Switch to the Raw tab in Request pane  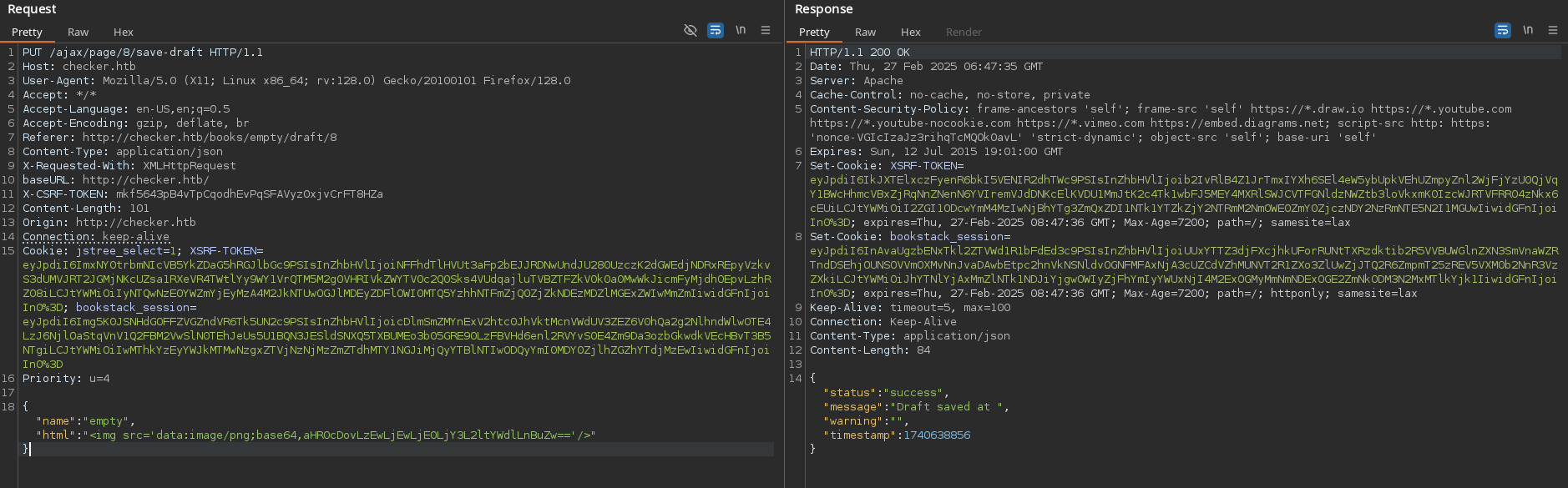(78, 32)
